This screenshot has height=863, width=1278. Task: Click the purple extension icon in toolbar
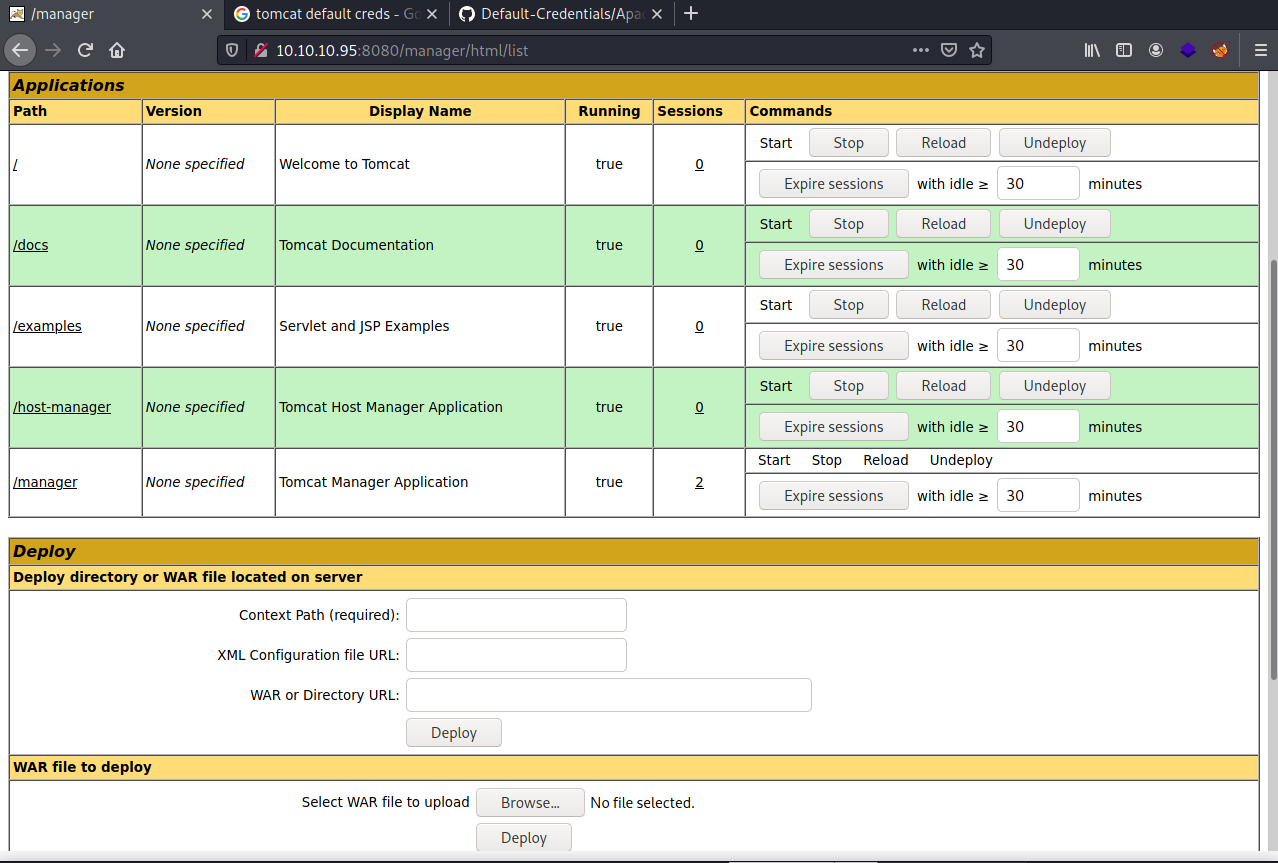point(1188,50)
